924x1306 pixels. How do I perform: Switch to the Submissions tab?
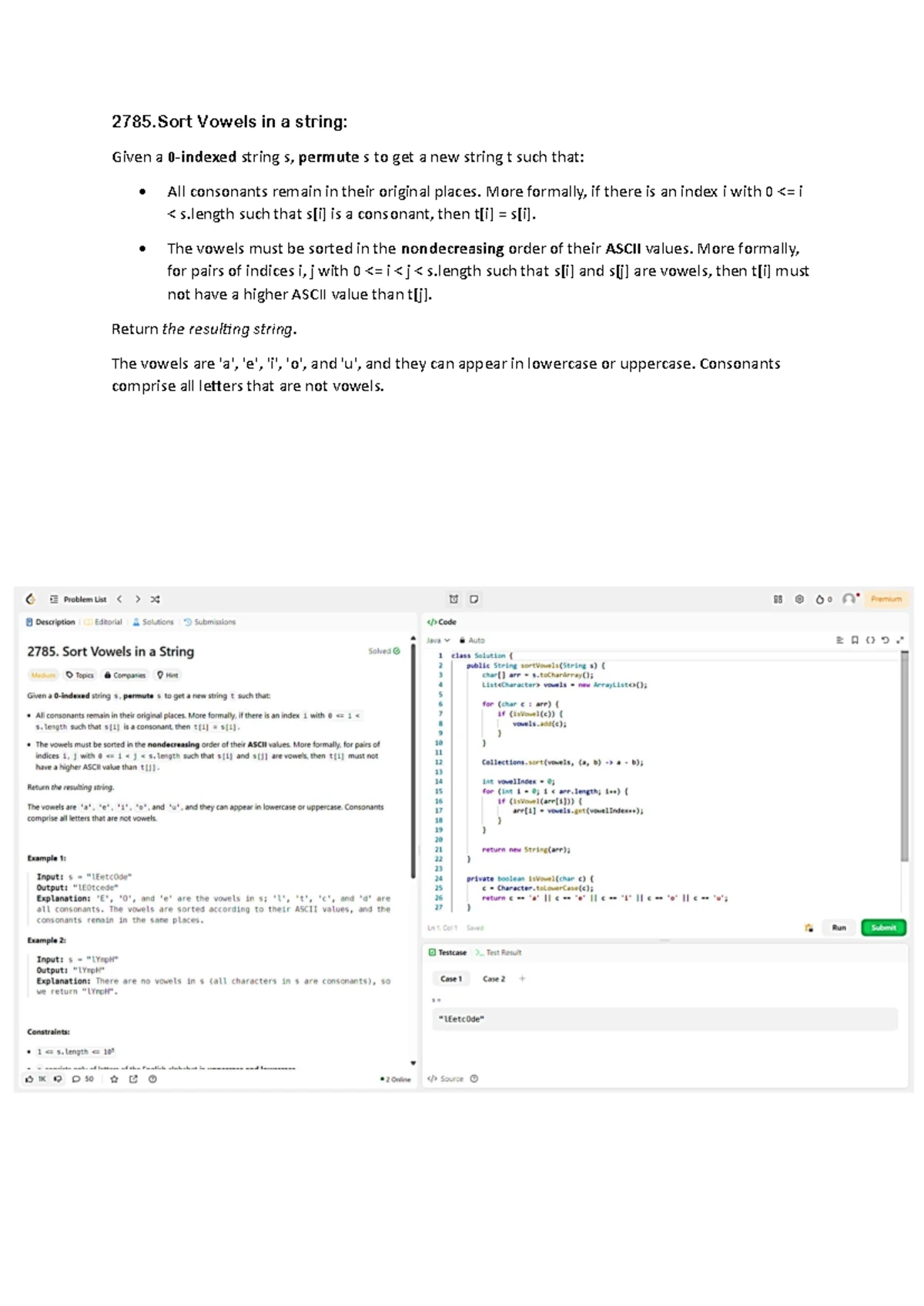click(x=209, y=622)
